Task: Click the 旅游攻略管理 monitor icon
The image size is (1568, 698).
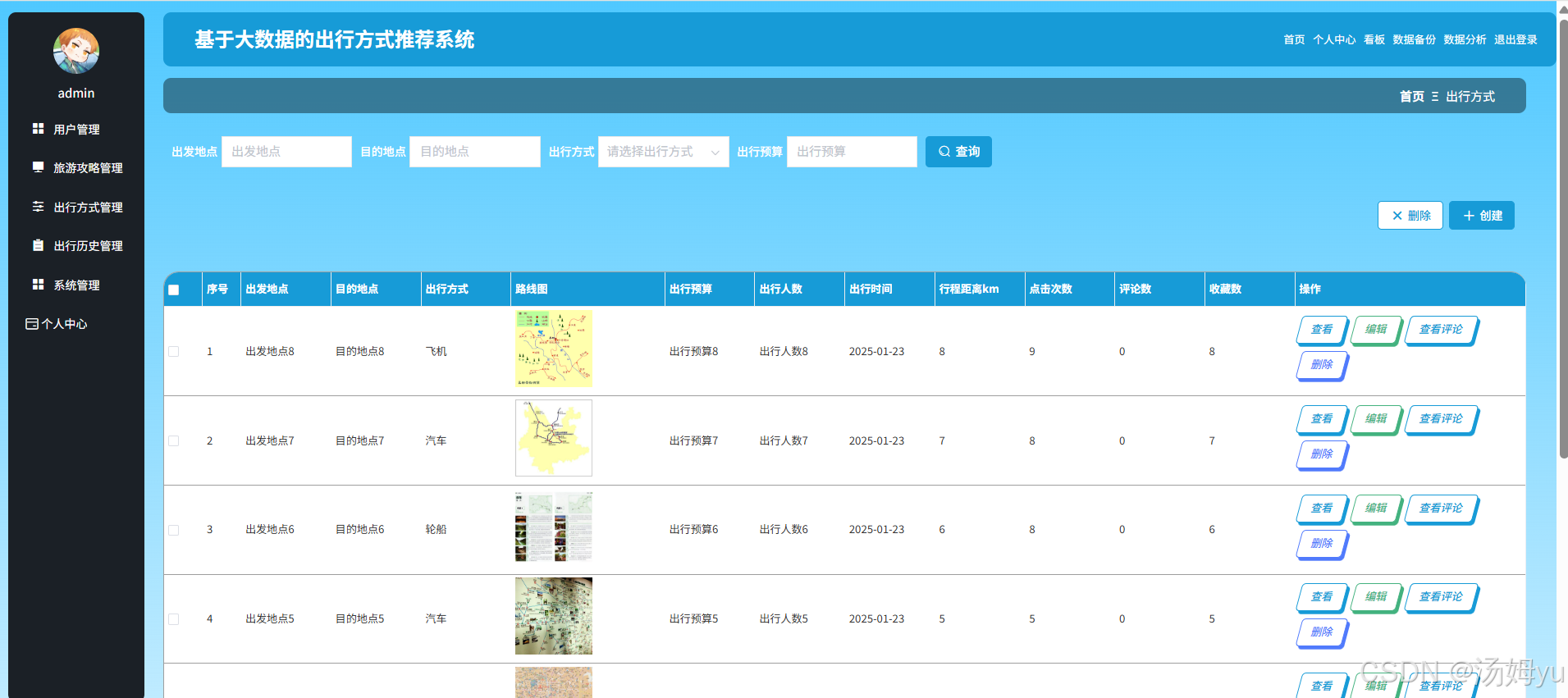Action: [38, 167]
